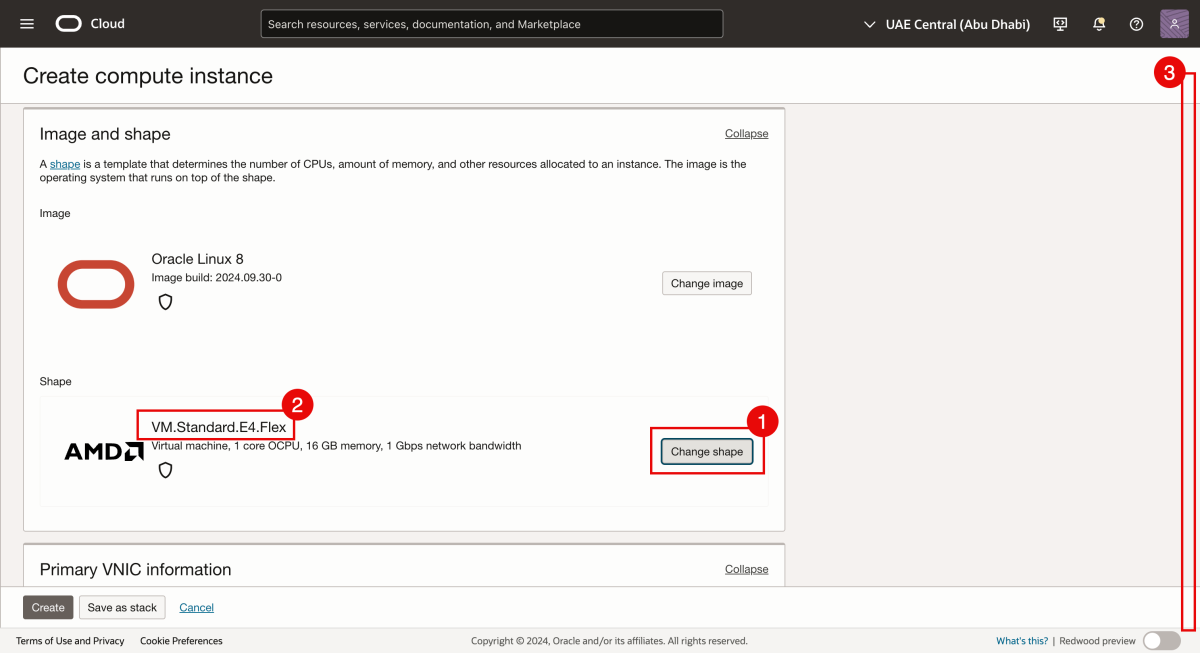Viewport: 1200px width, 653px height.
Task: Cancel the instance creation
Action: 196,606
